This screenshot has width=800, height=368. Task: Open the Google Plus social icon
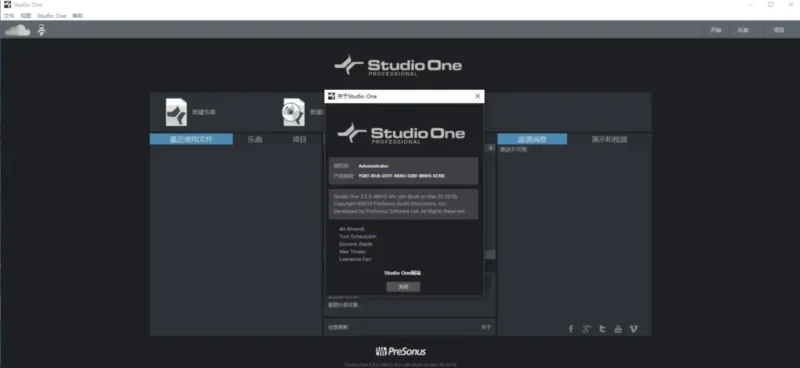point(586,329)
